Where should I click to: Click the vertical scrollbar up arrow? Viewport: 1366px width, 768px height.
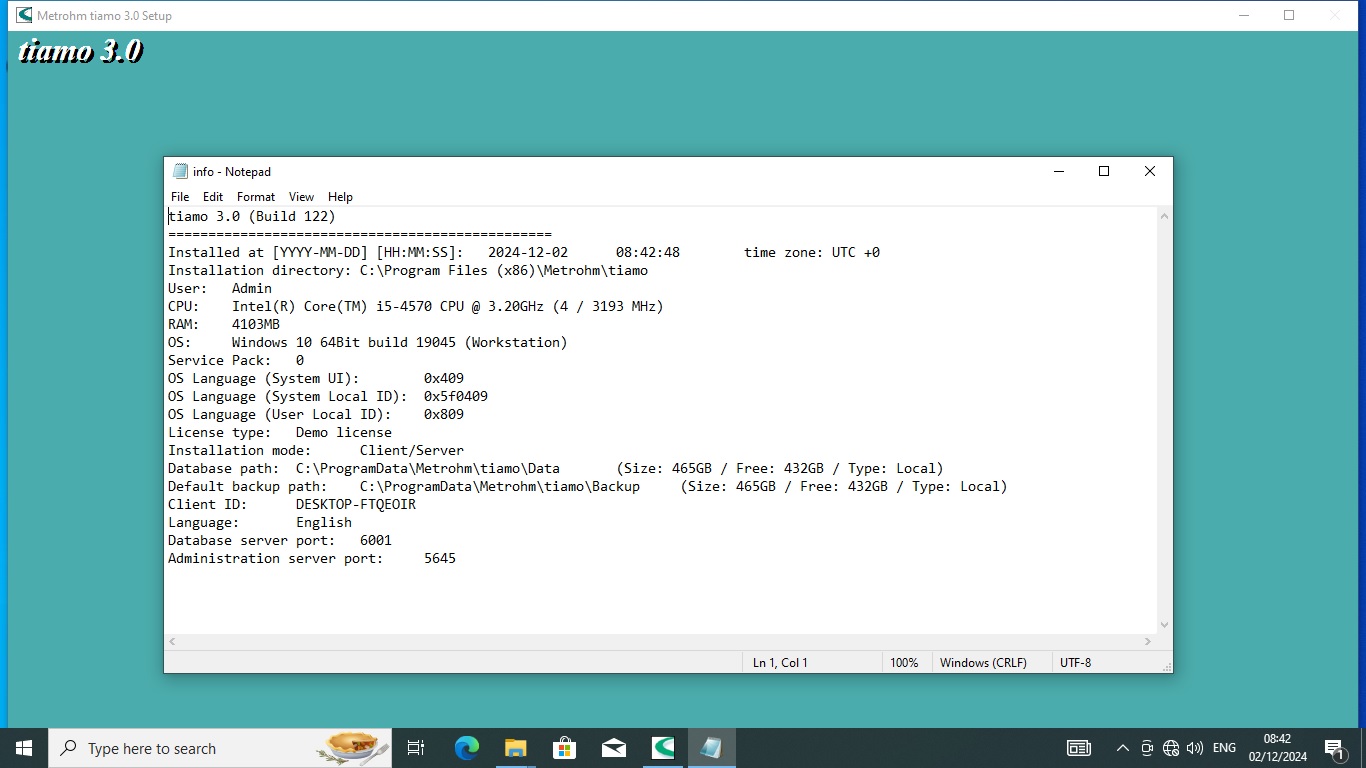pyautogui.click(x=1164, y=216)
